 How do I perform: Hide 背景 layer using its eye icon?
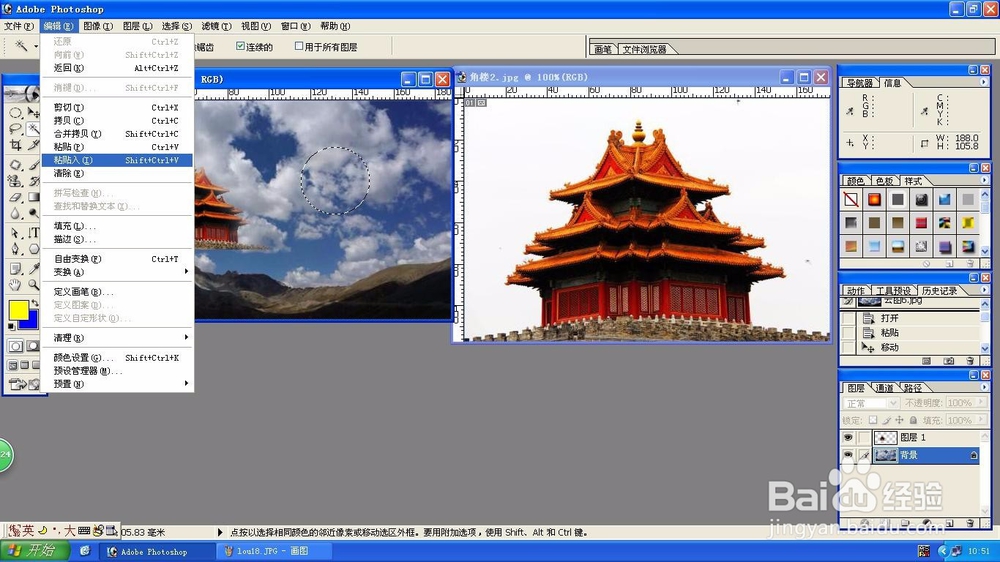(848, 455)
